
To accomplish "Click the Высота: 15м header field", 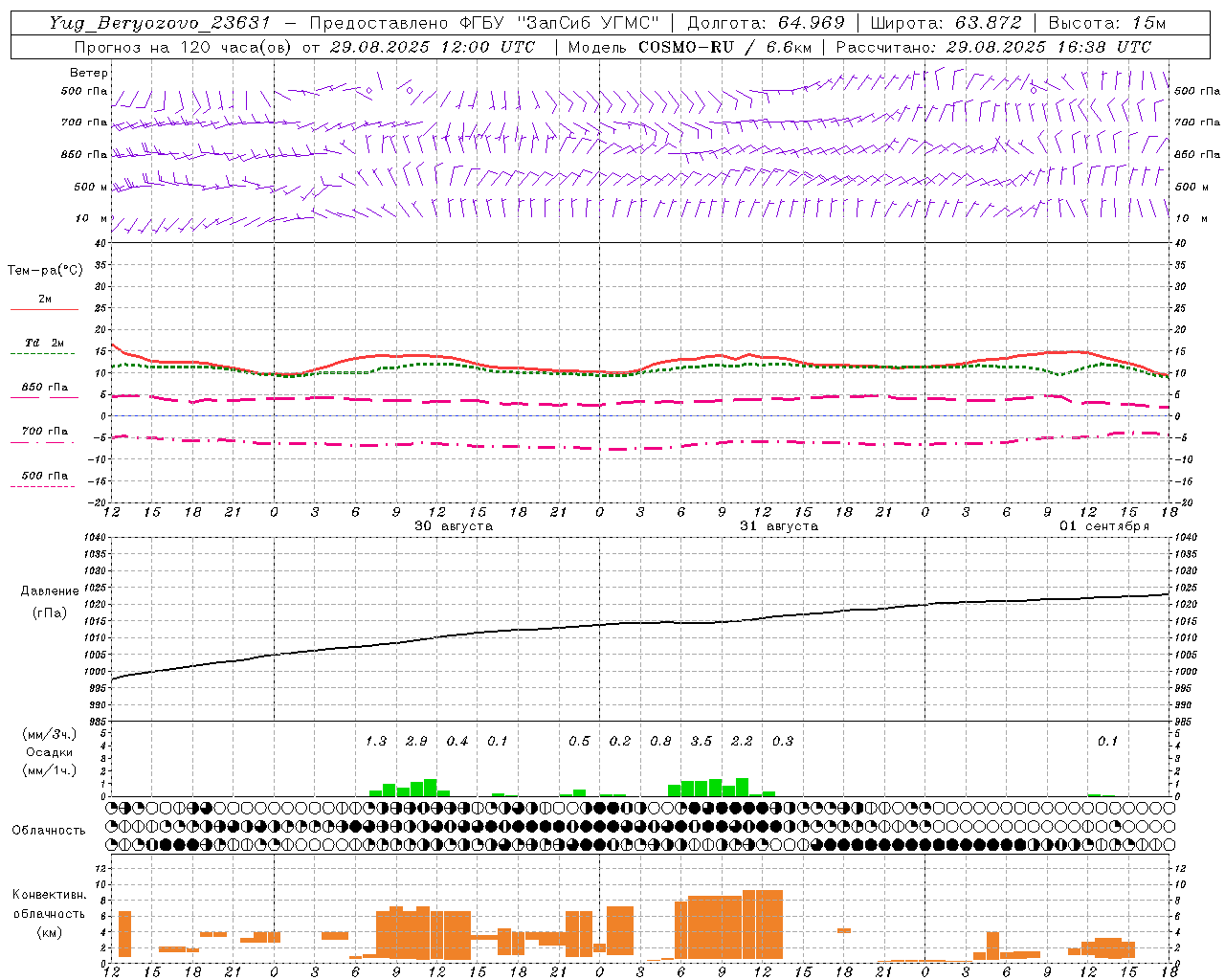I will pos(1107,23).
